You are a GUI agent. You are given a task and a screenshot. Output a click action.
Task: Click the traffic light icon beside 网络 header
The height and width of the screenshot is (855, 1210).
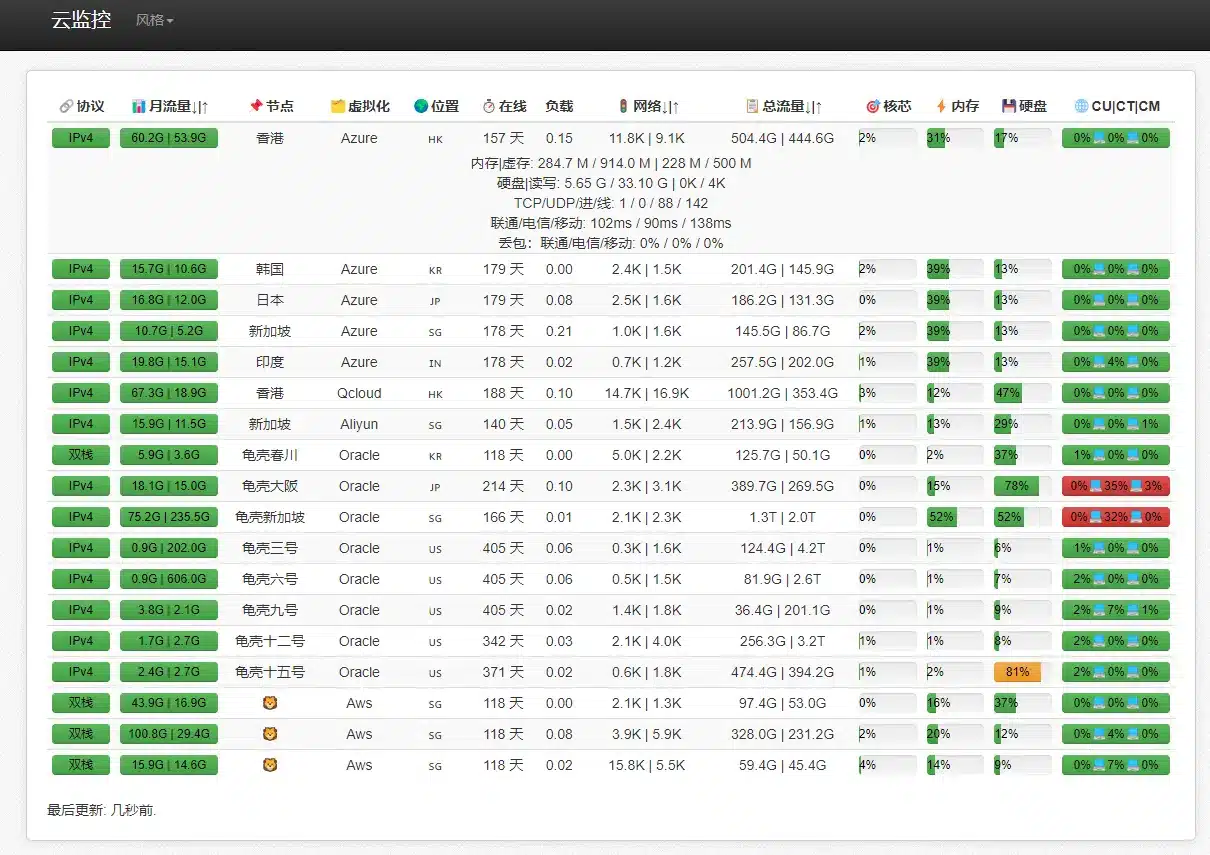624,106
